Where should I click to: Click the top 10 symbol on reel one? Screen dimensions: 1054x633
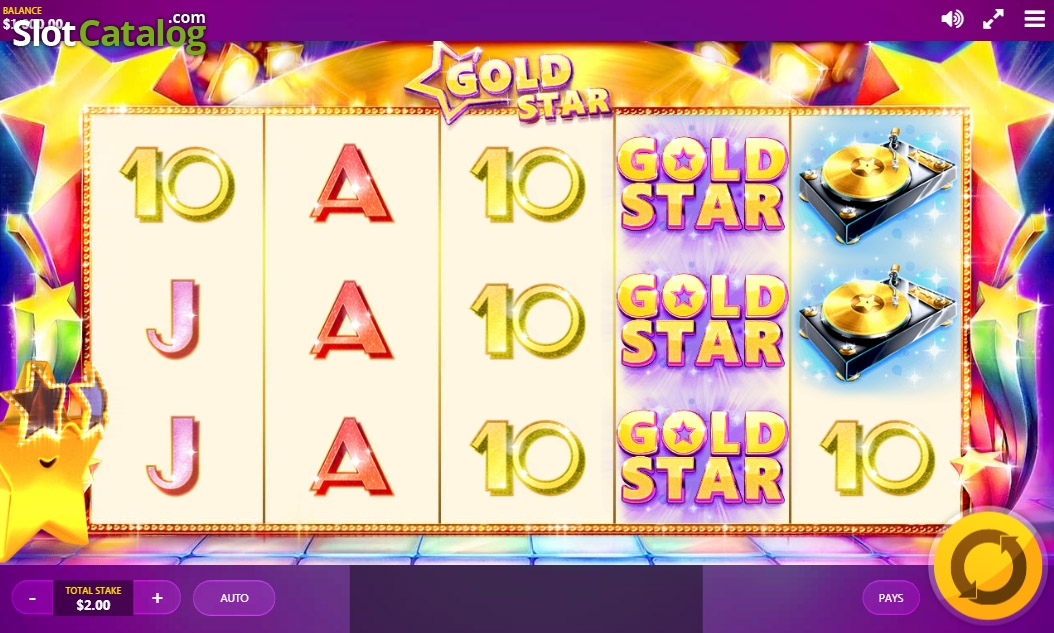[177, 184]
